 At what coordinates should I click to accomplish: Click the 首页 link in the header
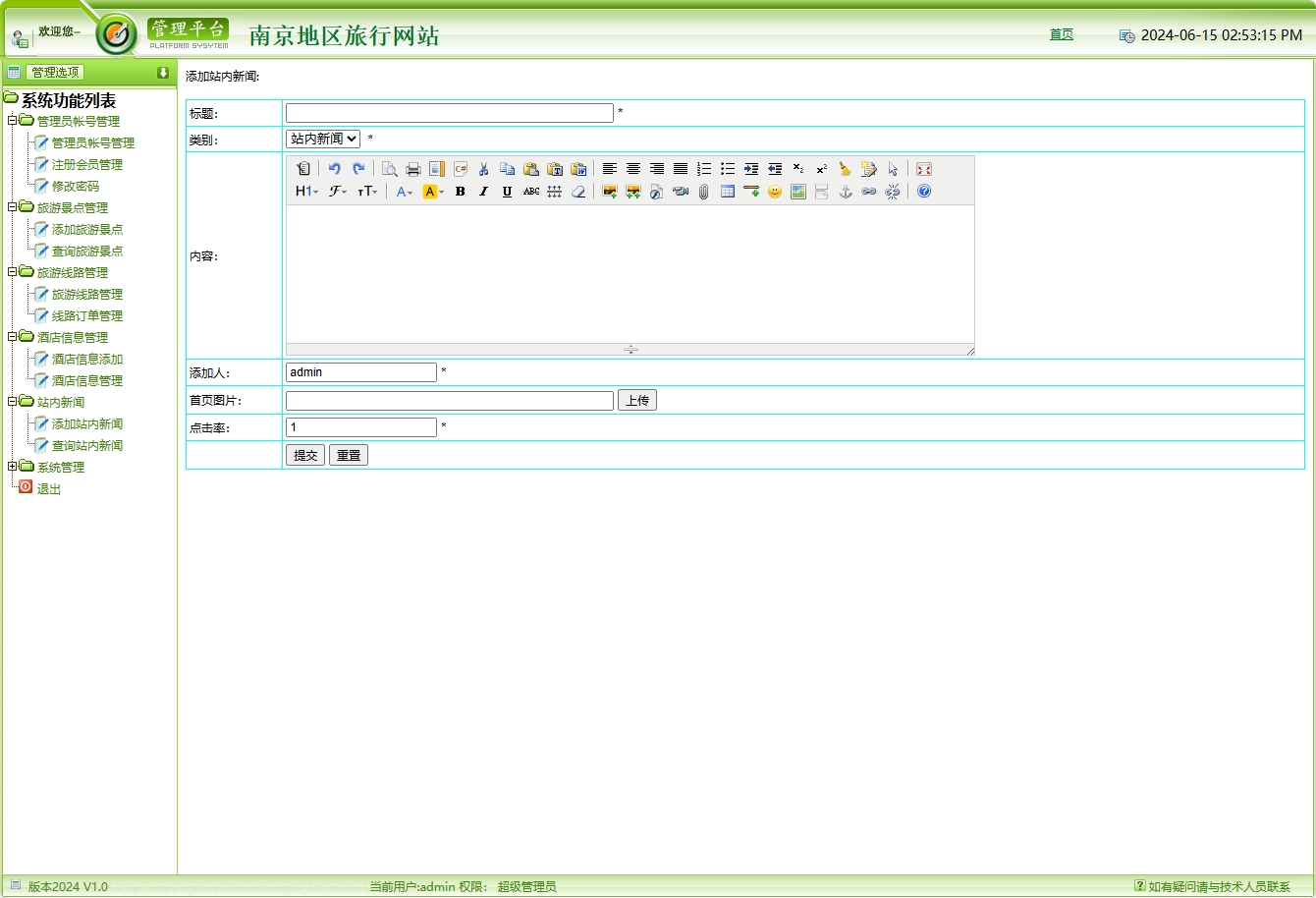point(1062,34)
